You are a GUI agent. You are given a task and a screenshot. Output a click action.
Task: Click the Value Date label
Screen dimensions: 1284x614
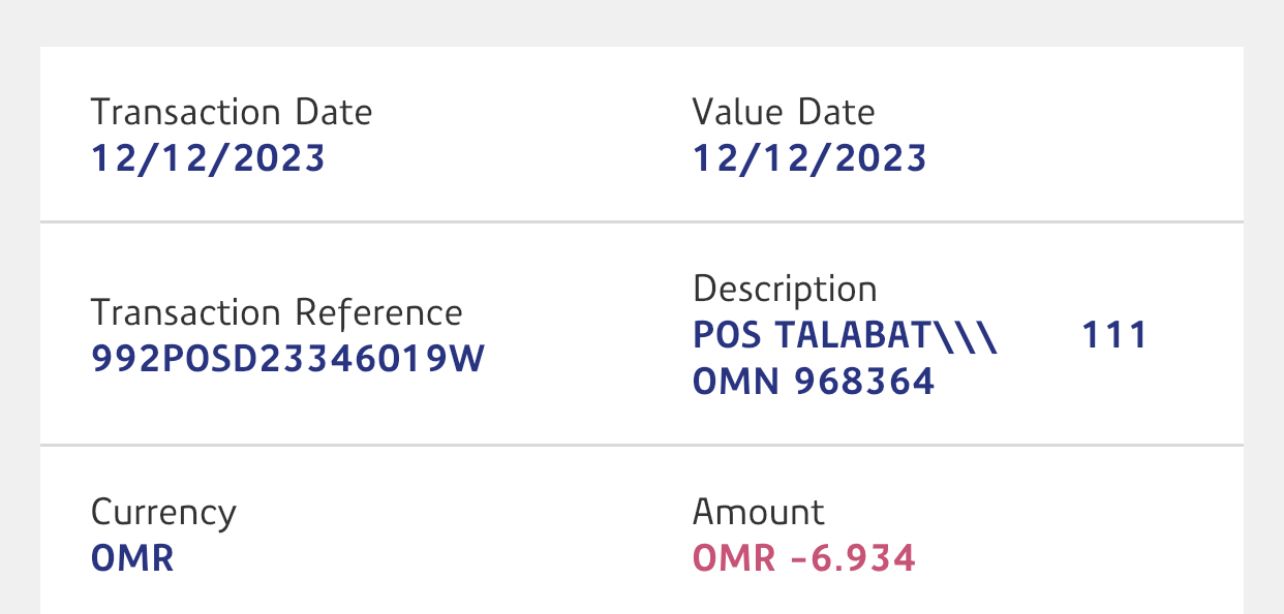[x=783, y=112]
